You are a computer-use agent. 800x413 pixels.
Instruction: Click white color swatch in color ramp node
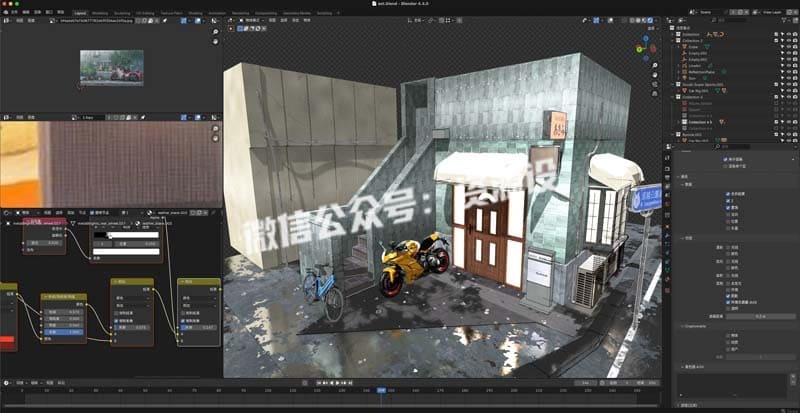126,252
